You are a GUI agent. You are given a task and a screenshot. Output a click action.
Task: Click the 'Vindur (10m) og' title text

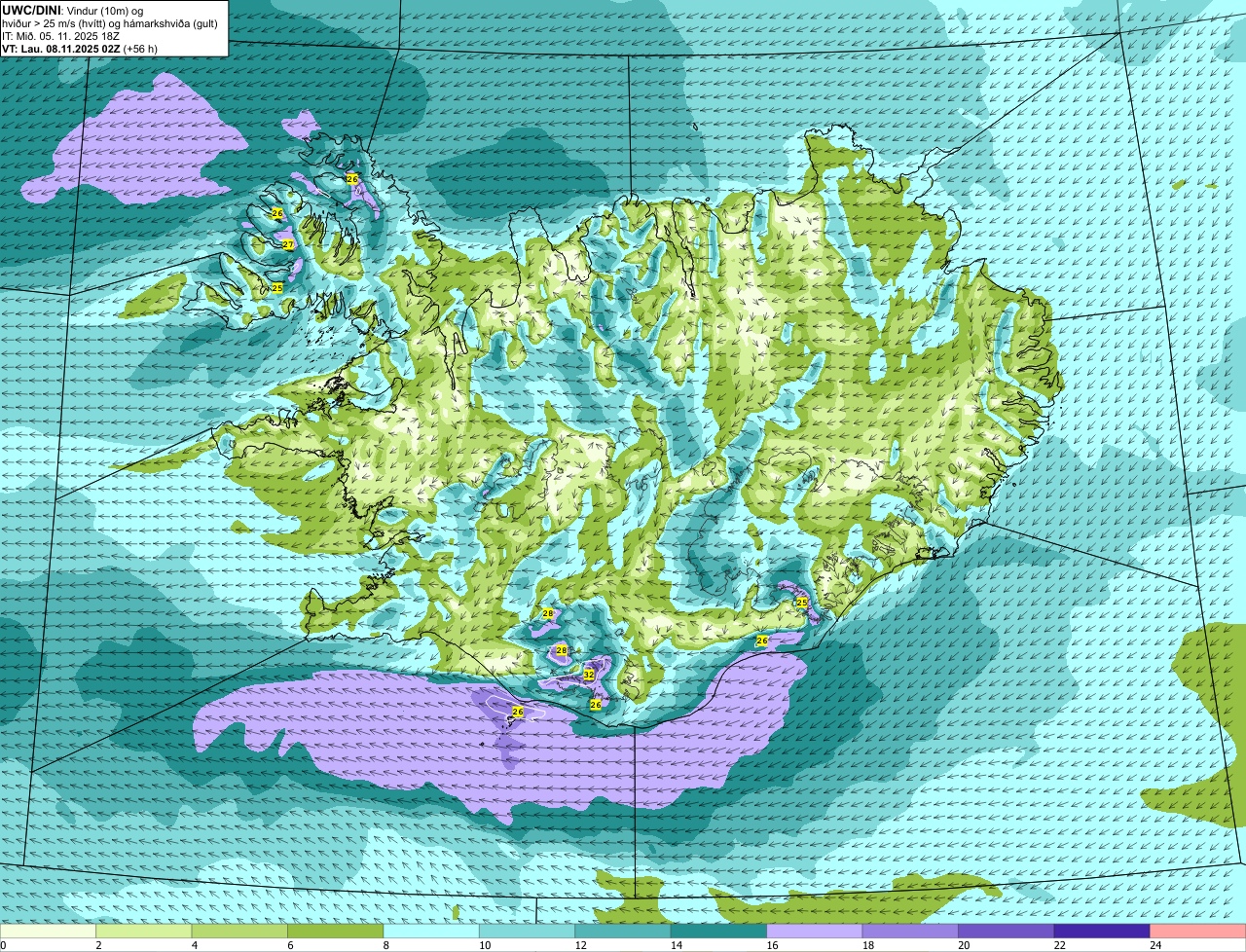tap(103, 10)
